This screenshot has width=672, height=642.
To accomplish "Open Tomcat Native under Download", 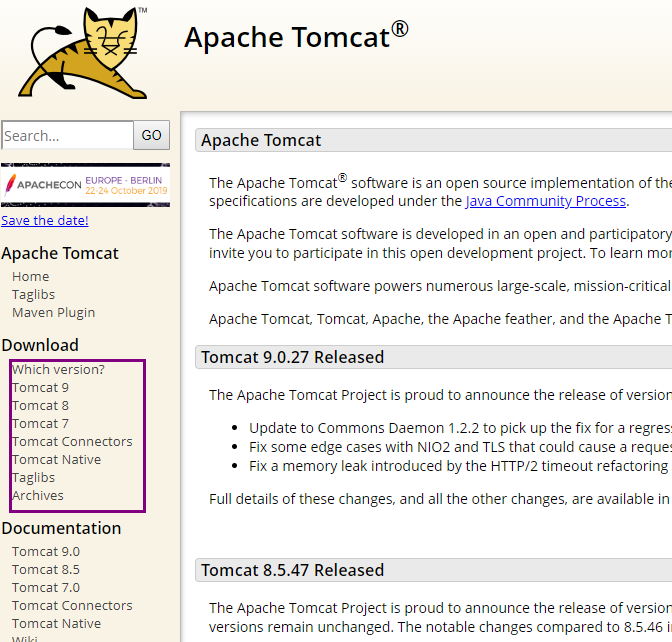I will [57, 459].
